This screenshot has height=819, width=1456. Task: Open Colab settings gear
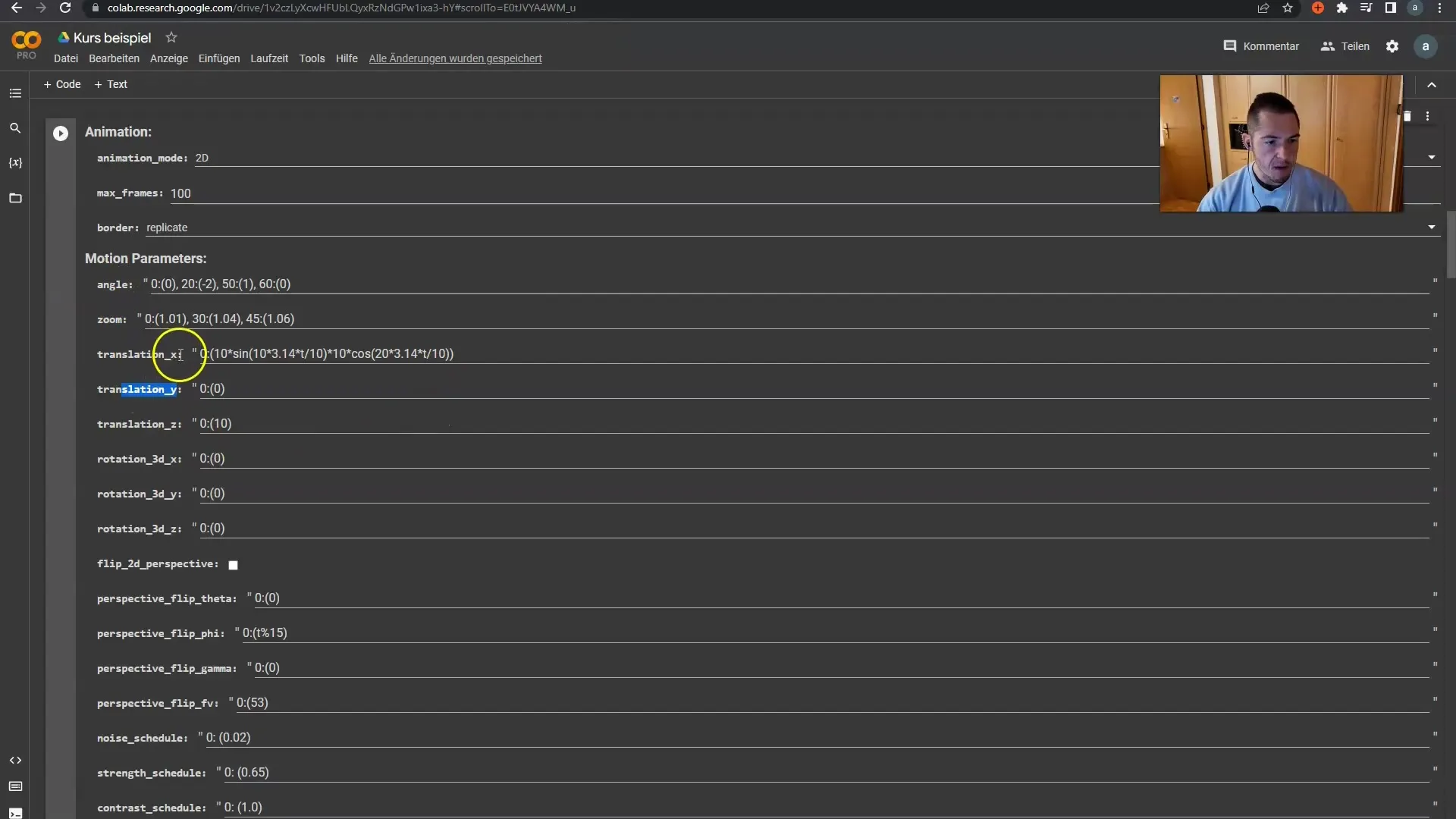pos(1392,46)
